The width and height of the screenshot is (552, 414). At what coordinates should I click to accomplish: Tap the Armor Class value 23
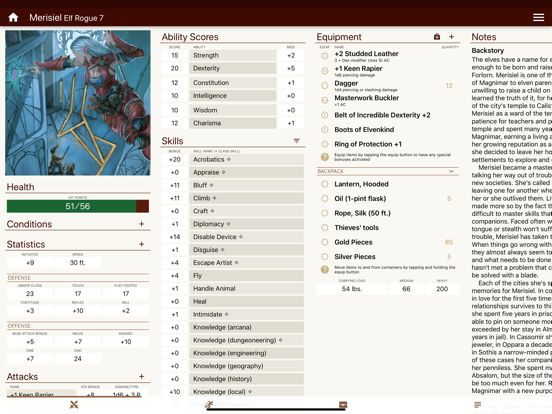(x=30, y=294)
